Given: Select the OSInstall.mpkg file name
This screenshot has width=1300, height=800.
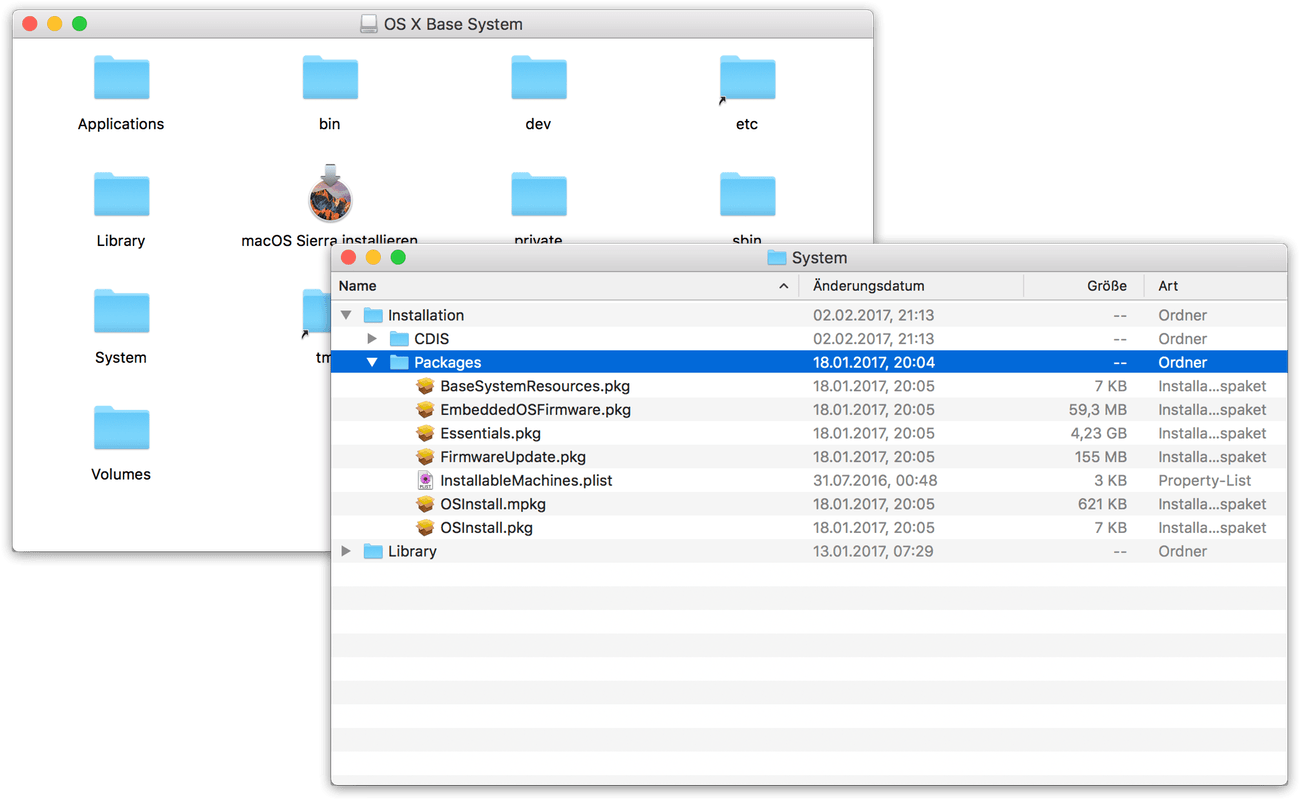Looking at the screenshot, I should point(493,504).
